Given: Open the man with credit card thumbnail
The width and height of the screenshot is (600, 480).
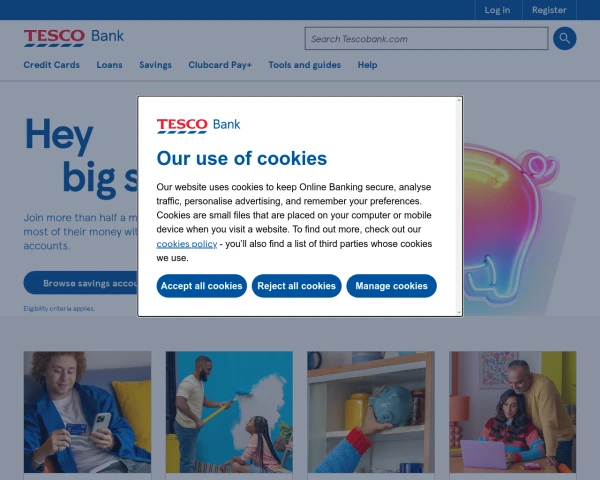Looking at the screenshot, I should click(87, 412).
